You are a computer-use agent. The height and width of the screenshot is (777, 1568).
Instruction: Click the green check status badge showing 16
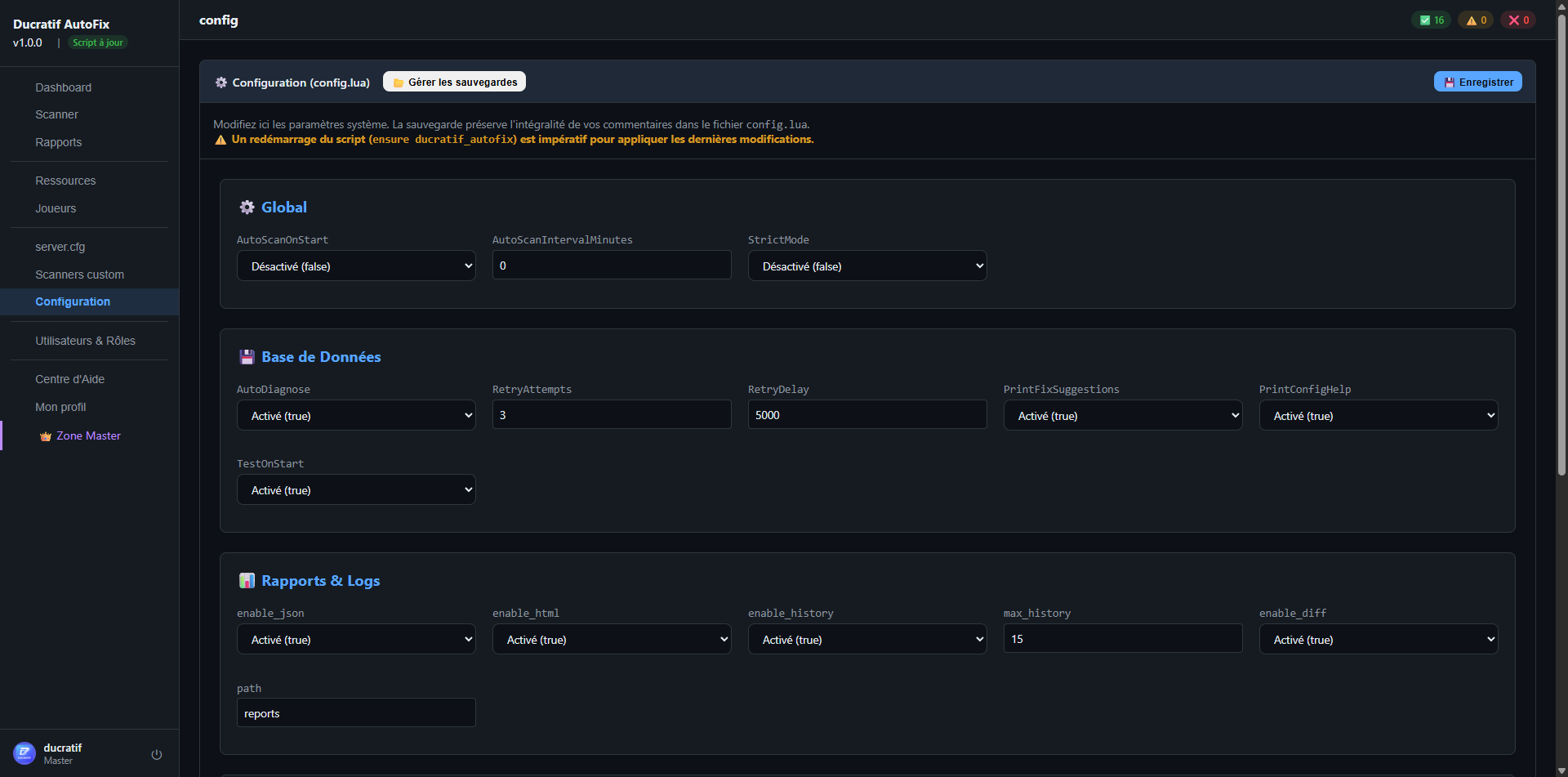[x=1430, y=20]
